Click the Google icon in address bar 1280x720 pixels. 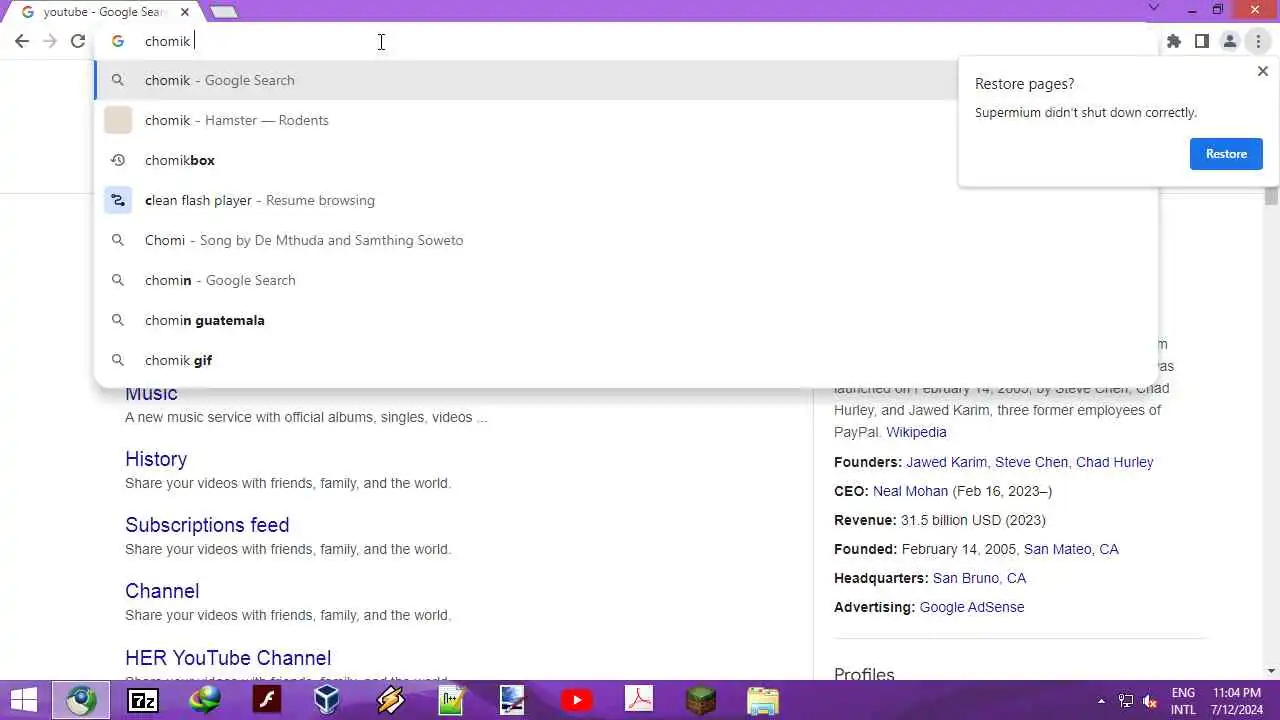118,41
